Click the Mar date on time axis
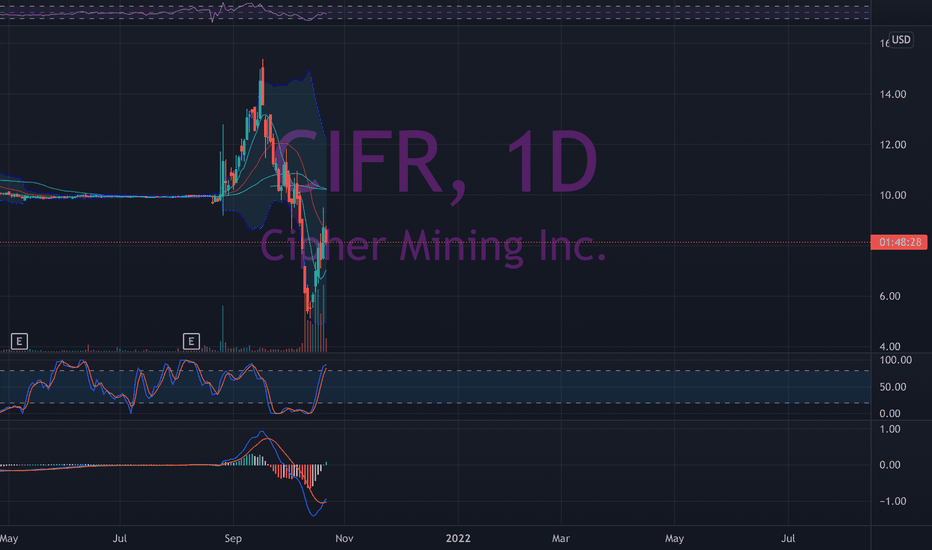This screenshot has height=550, width=932. coord(561,538)
